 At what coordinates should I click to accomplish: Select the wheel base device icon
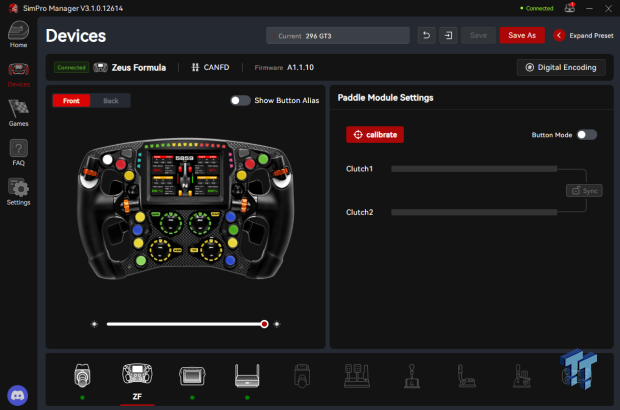coord(82,375)
